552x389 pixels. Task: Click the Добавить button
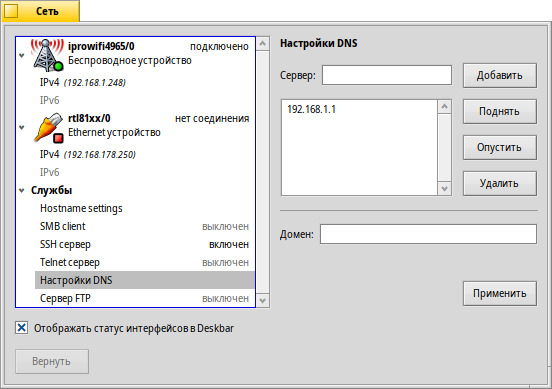pos(500,75)
